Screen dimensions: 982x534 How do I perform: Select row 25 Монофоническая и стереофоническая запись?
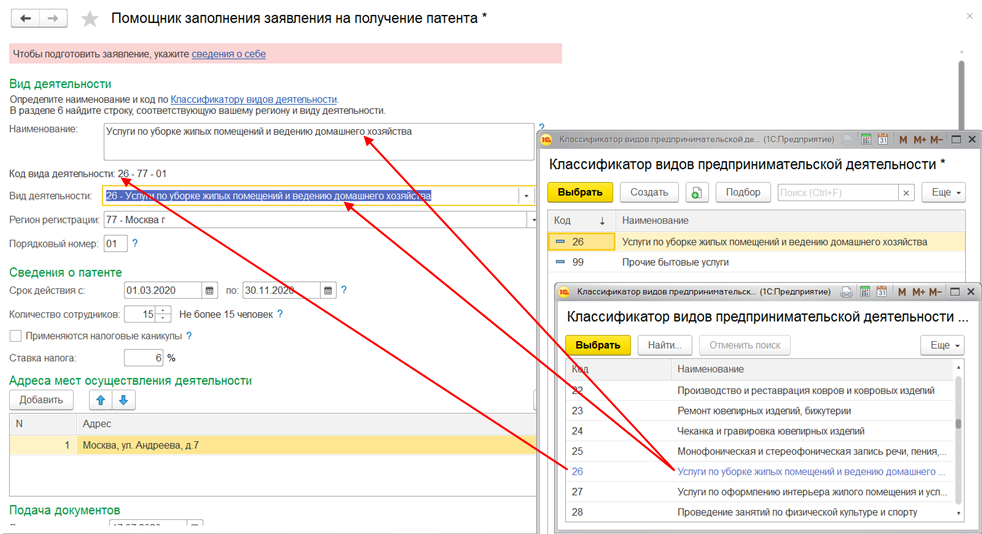760,451
